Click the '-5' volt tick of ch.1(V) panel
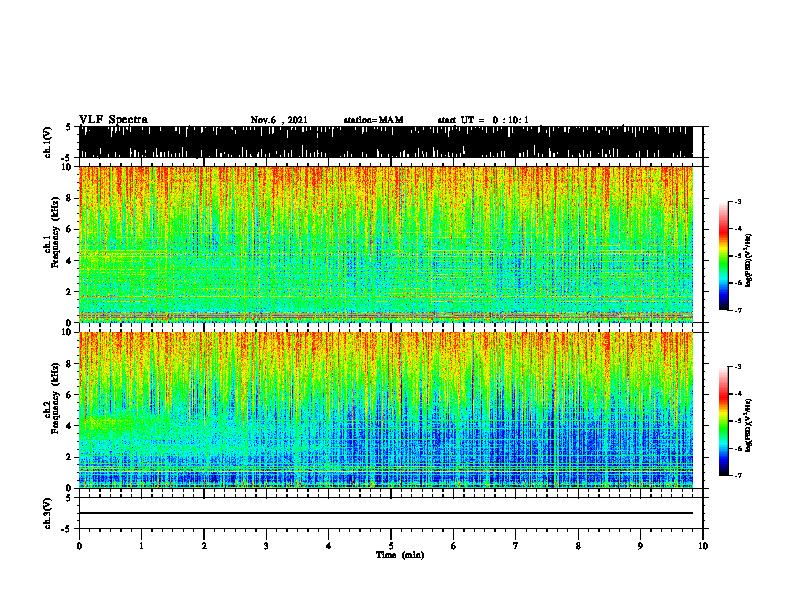 point(67,158)
